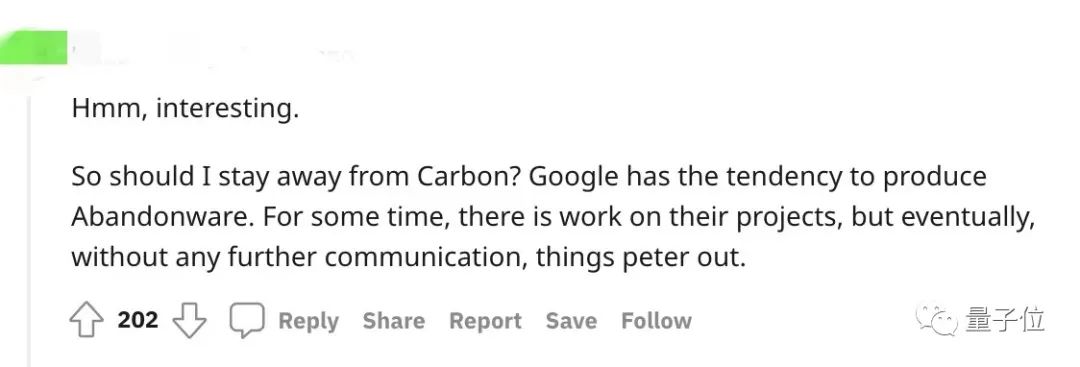The width and height of the screenshot is (1080, 367).
Task: Click the 202 vote score
Action: pos(138,320)
